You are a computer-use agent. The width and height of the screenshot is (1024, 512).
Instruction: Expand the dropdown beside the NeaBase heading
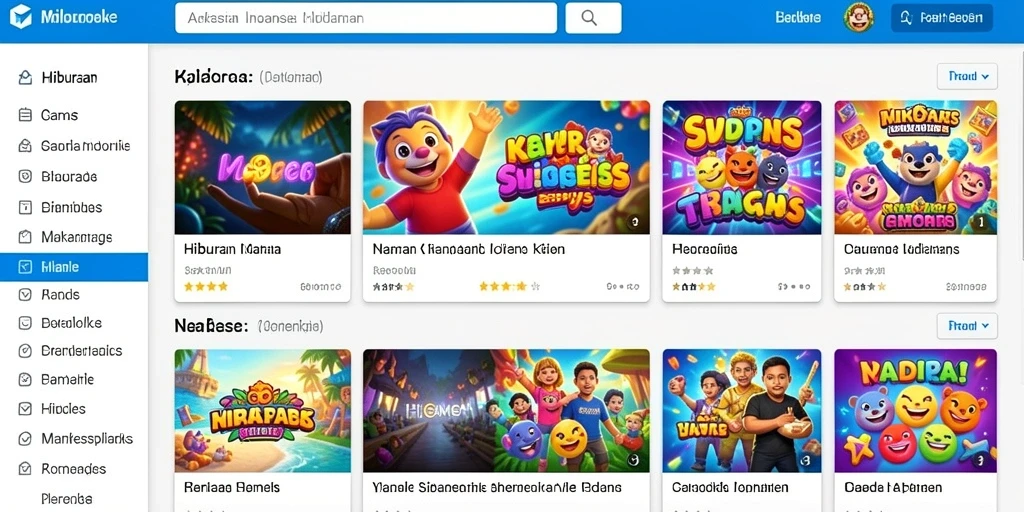click(x=967, y=326)
